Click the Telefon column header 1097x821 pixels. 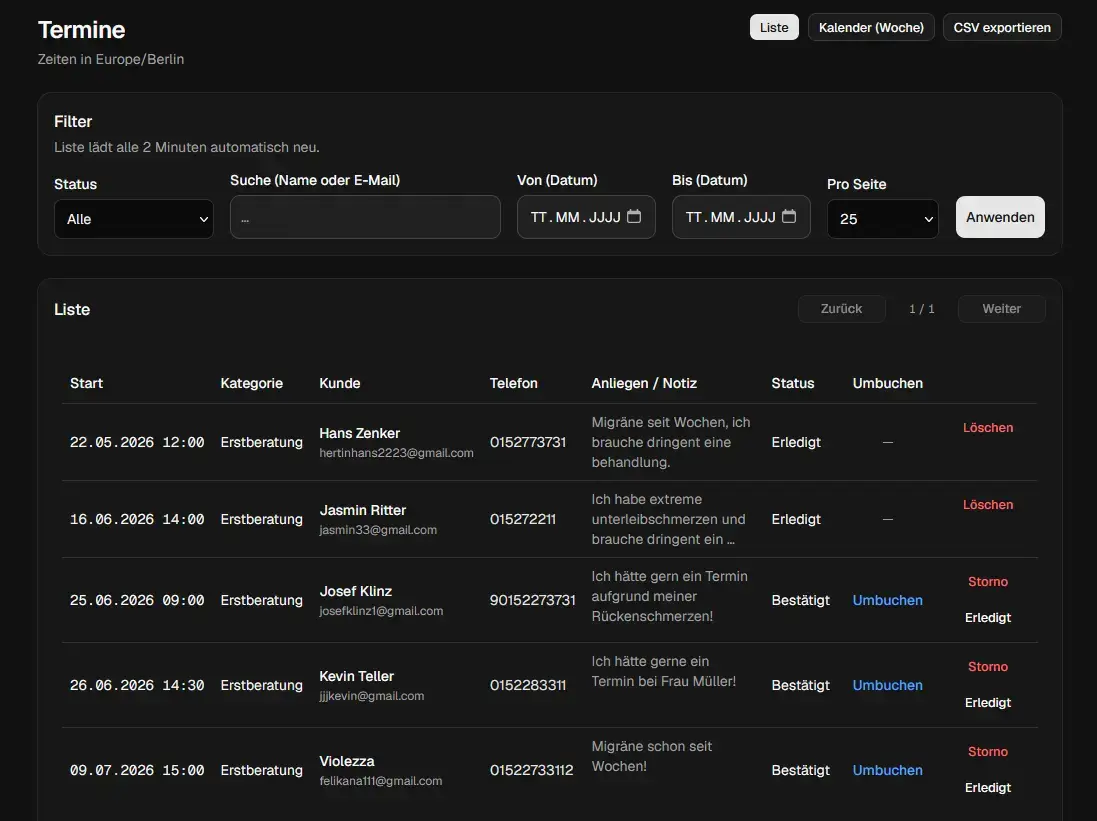click(x=514, y=383)
